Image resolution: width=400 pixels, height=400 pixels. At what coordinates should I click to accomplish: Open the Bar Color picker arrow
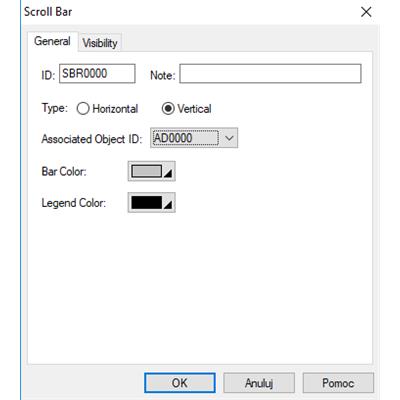[x=168, y=173]
